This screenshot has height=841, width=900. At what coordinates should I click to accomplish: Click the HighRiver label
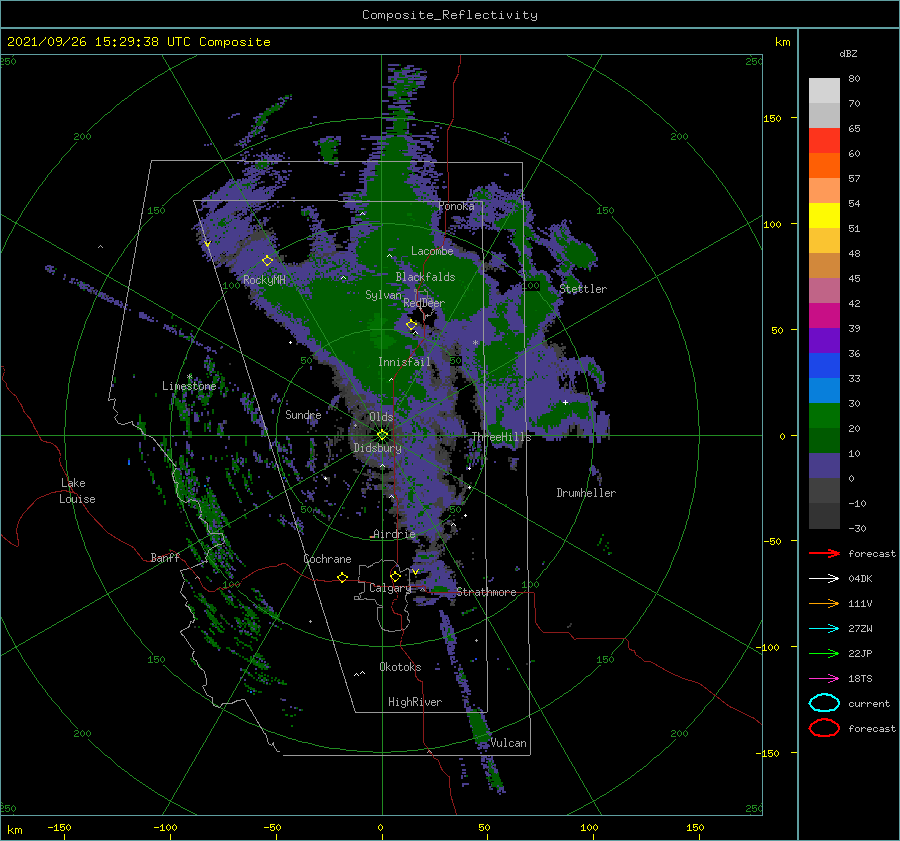coord(415,702)
